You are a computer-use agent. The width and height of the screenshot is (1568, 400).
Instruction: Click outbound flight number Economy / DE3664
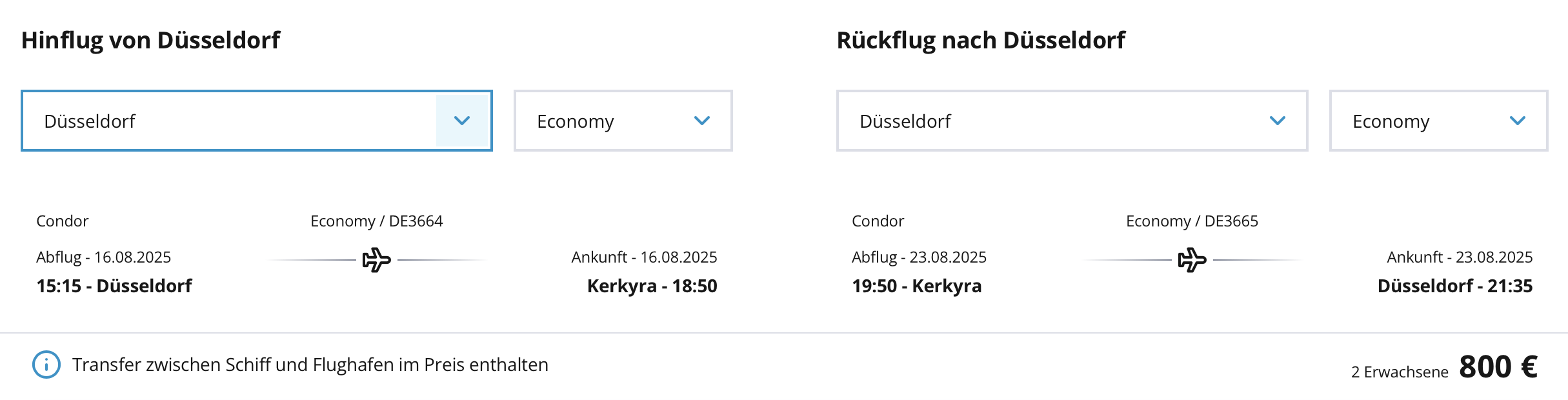[x=376, y=221]
